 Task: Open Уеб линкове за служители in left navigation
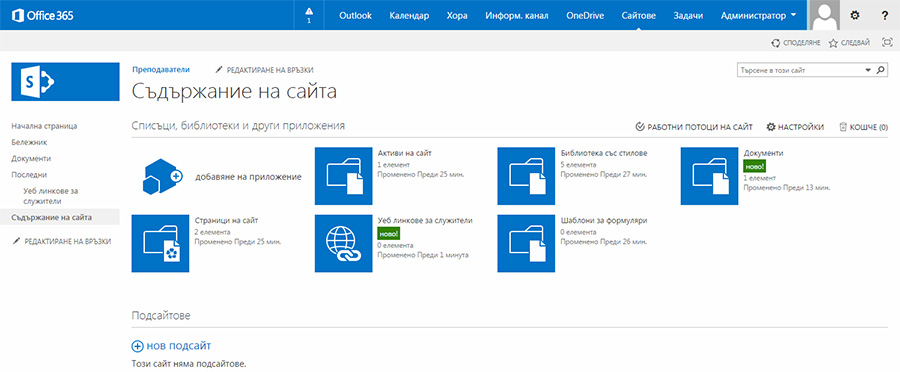[x=51, y=195]
